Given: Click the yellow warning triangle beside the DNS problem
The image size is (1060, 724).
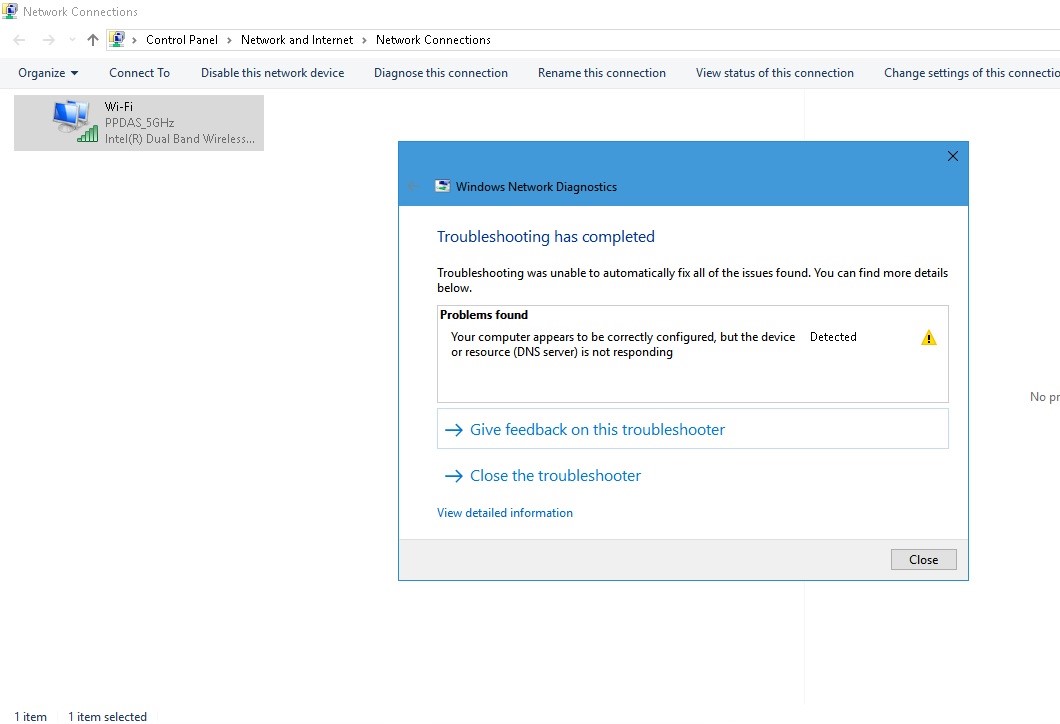Looking at the screenshot, I should (928, 337).
